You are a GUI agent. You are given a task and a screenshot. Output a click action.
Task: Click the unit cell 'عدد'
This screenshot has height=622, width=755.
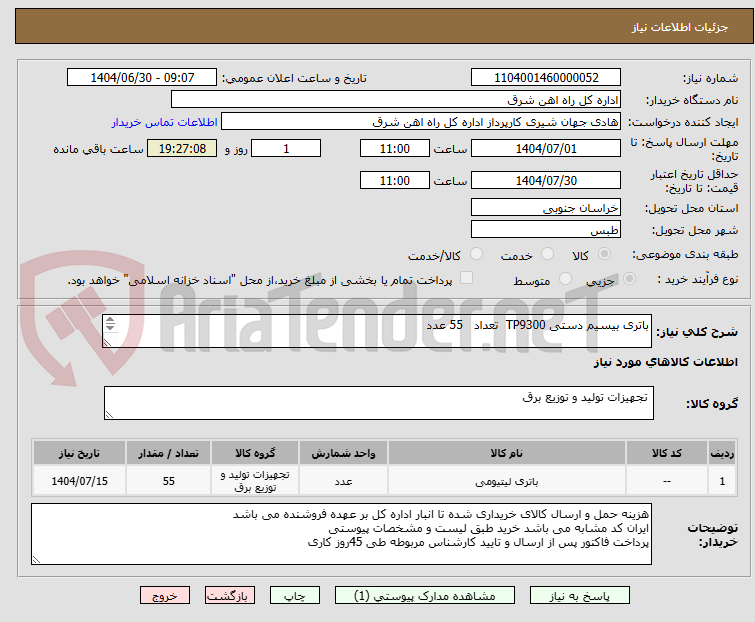point(343,481)
